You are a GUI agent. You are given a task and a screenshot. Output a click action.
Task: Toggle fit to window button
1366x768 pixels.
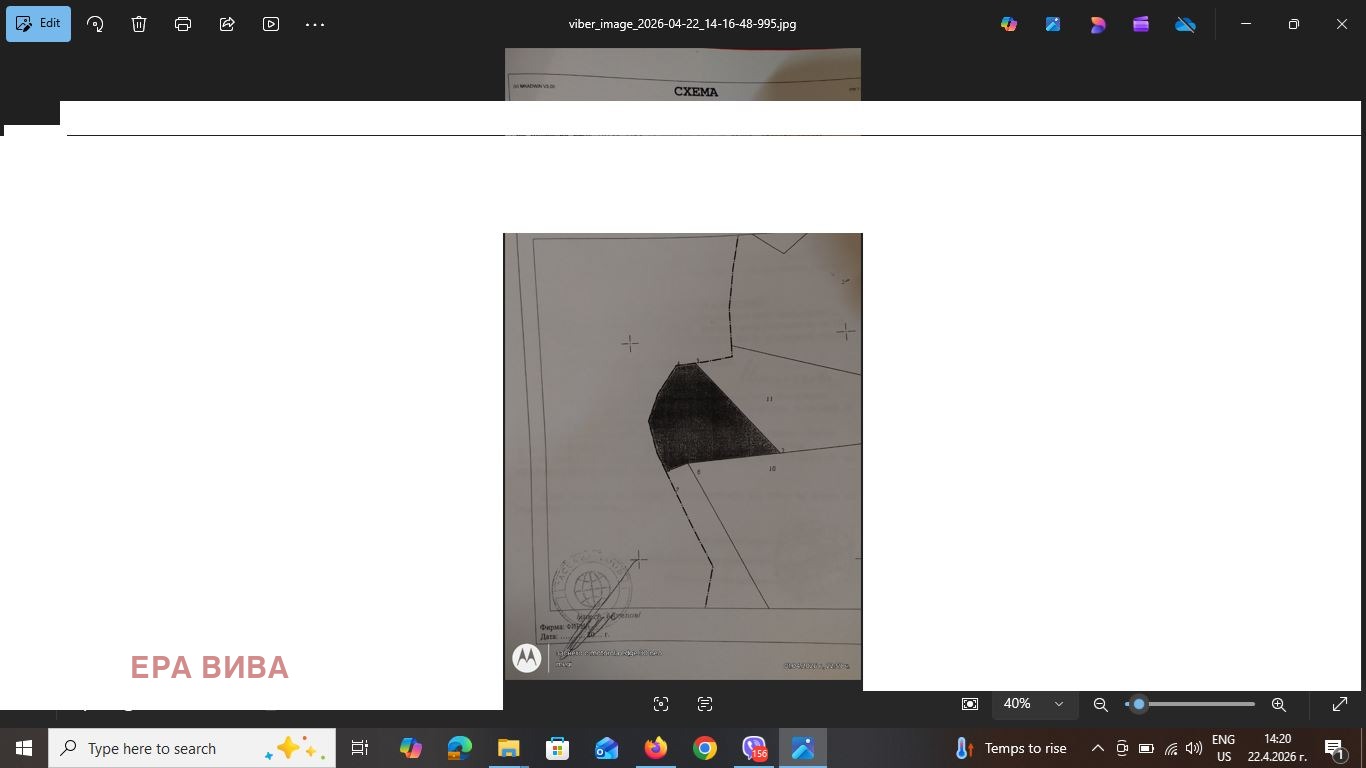pos(969,704)
